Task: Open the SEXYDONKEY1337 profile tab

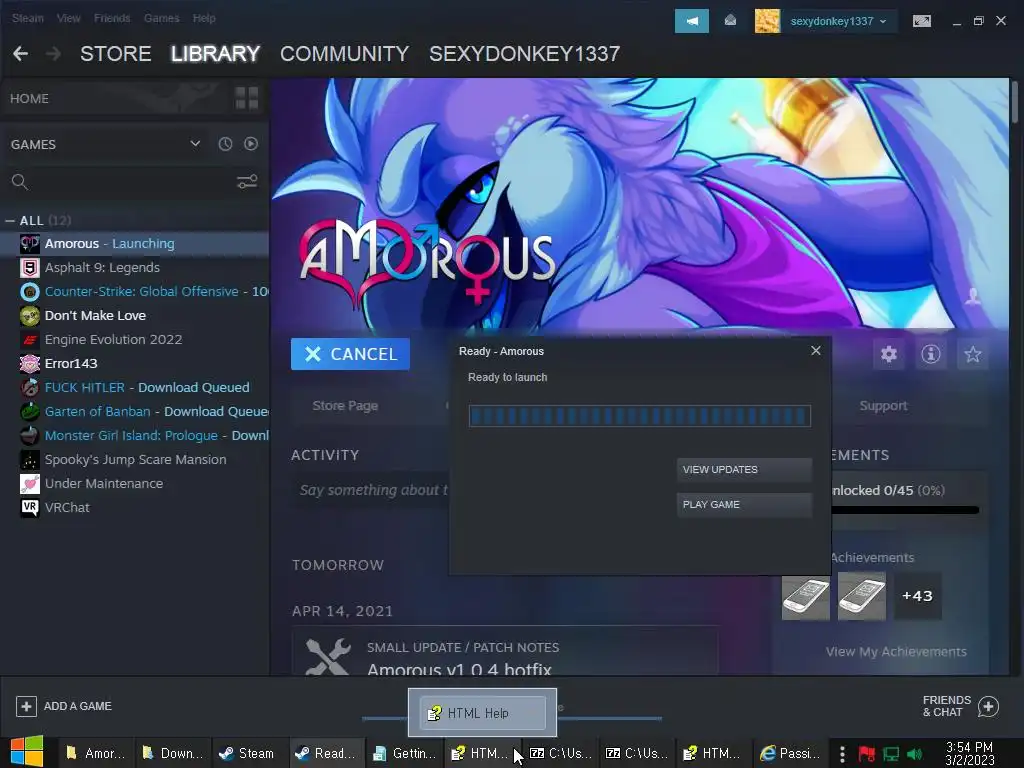Action: pyautogui.click(x=524, y=54)
